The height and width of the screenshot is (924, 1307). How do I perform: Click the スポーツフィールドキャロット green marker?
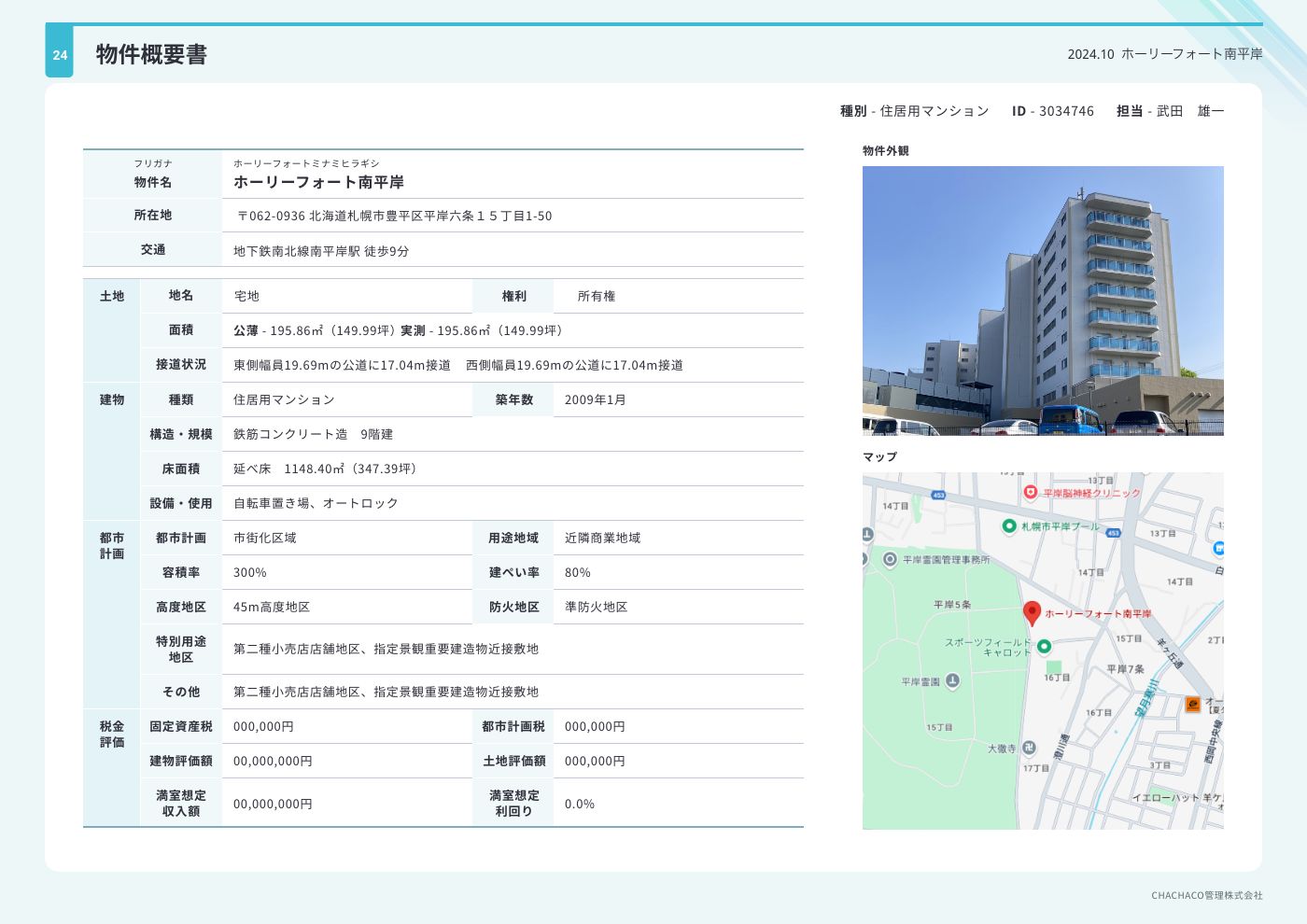point(1045,646)
